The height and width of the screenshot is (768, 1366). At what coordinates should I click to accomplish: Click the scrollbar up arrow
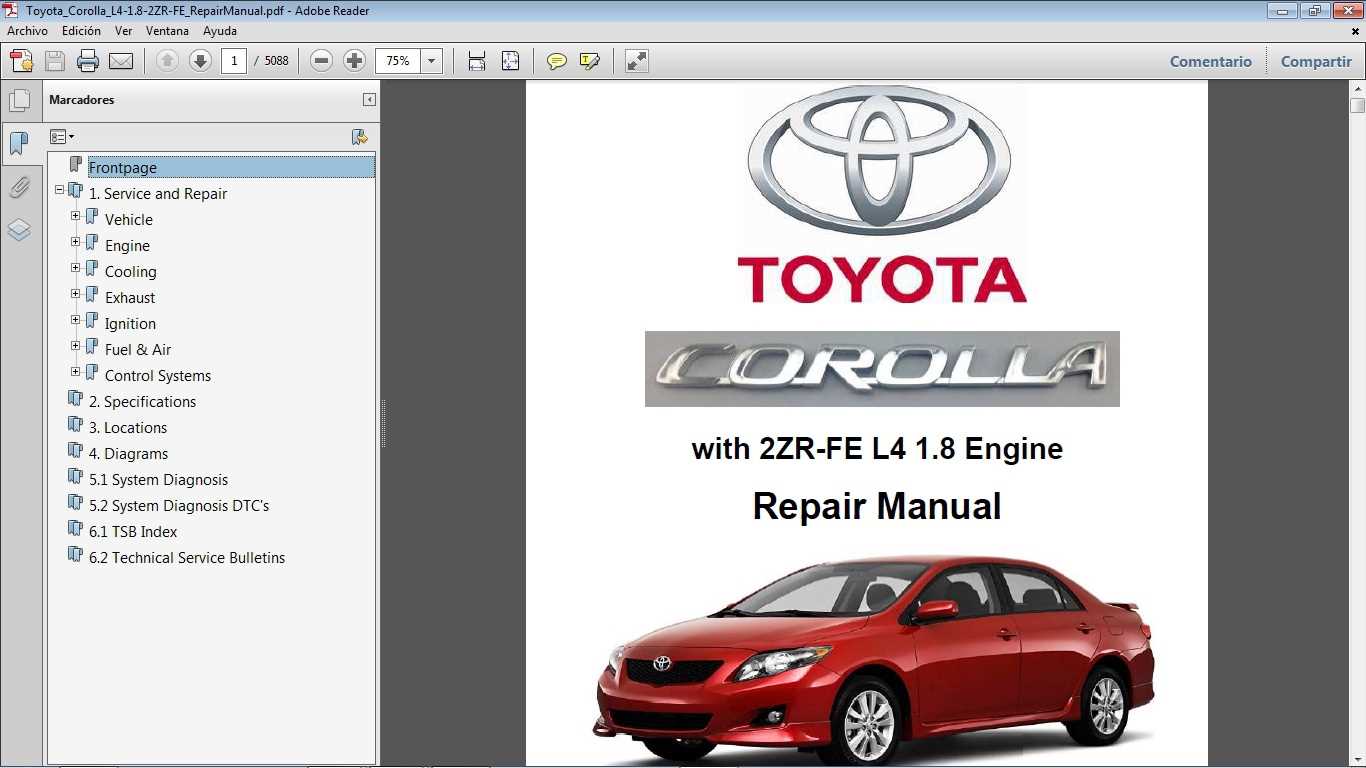point(1357,88)
